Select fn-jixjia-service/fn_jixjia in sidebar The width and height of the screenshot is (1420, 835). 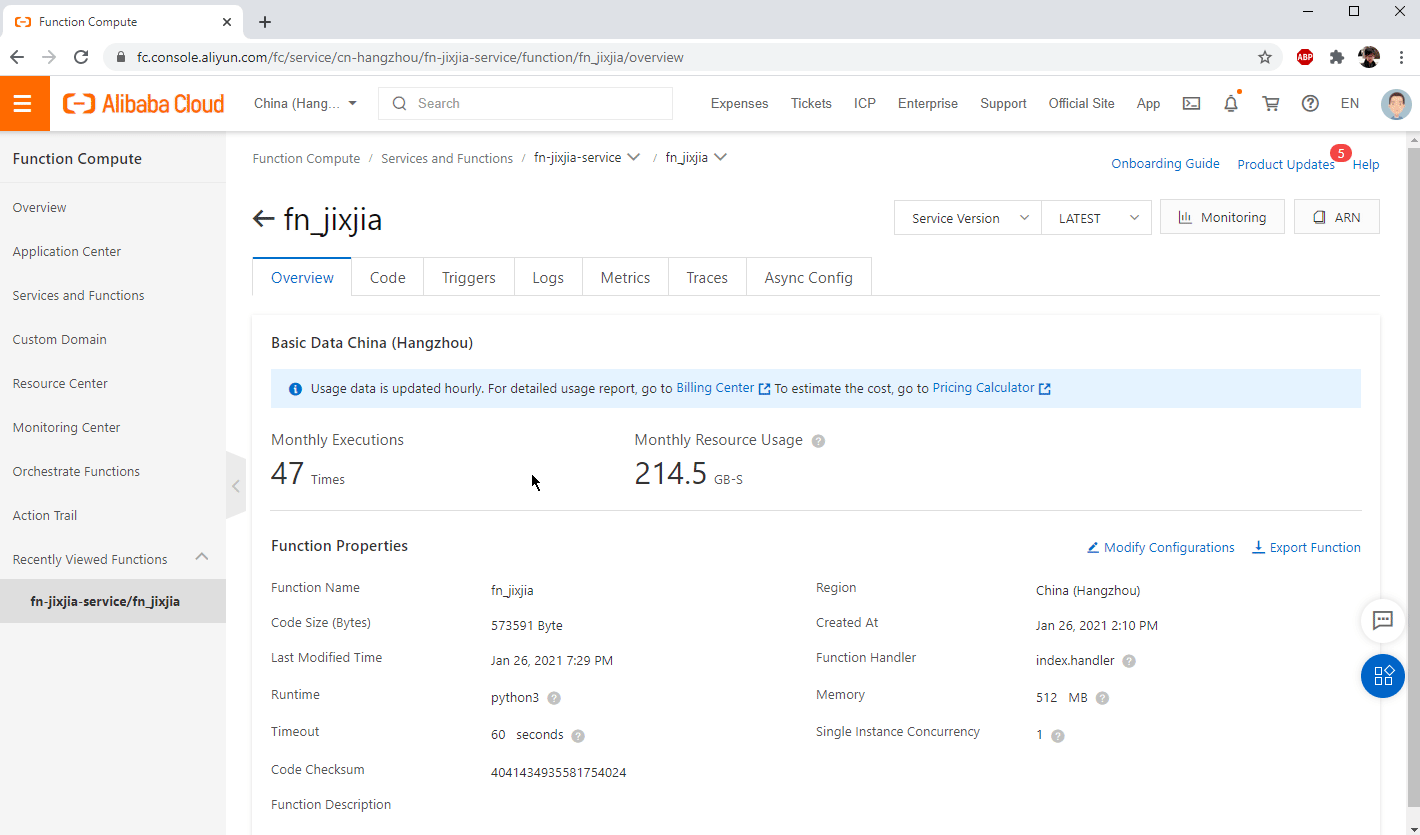click(113, 601)
